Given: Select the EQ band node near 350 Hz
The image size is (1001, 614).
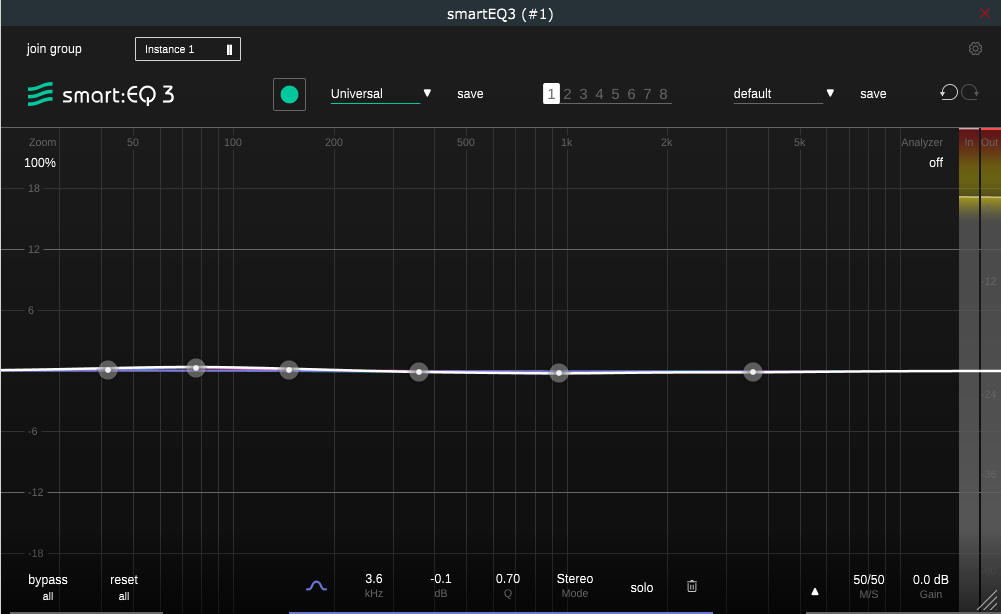Looking at the screenshot, I should (x=419, y=371).
